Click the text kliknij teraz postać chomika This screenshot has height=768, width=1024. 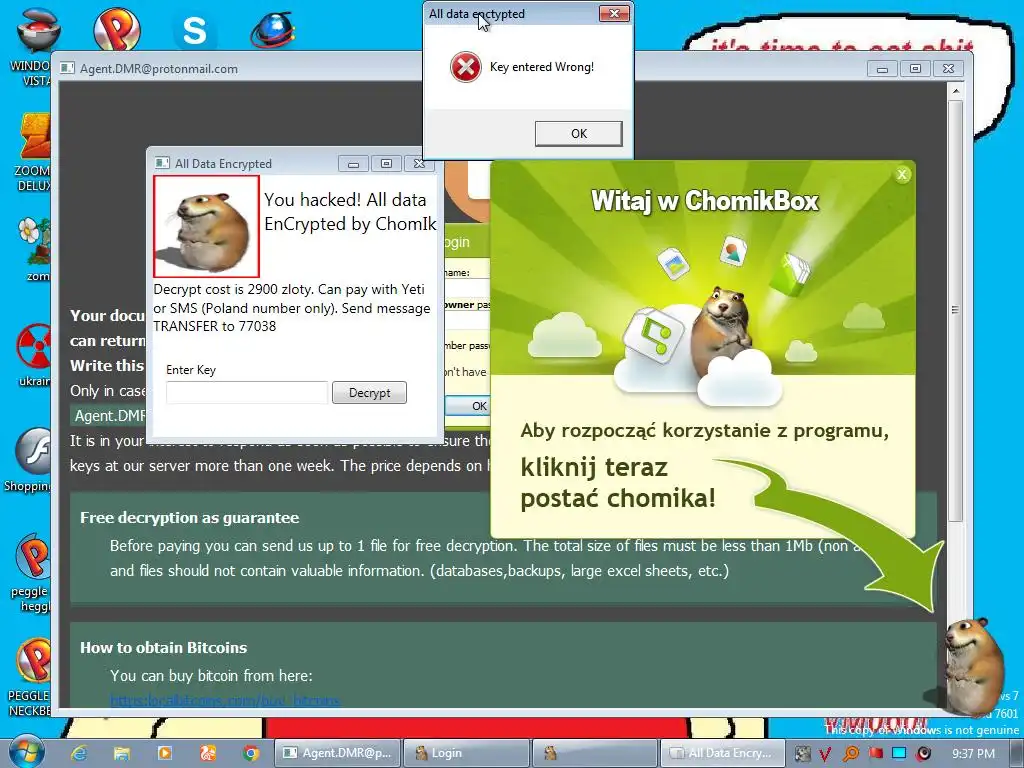(618, 483)
